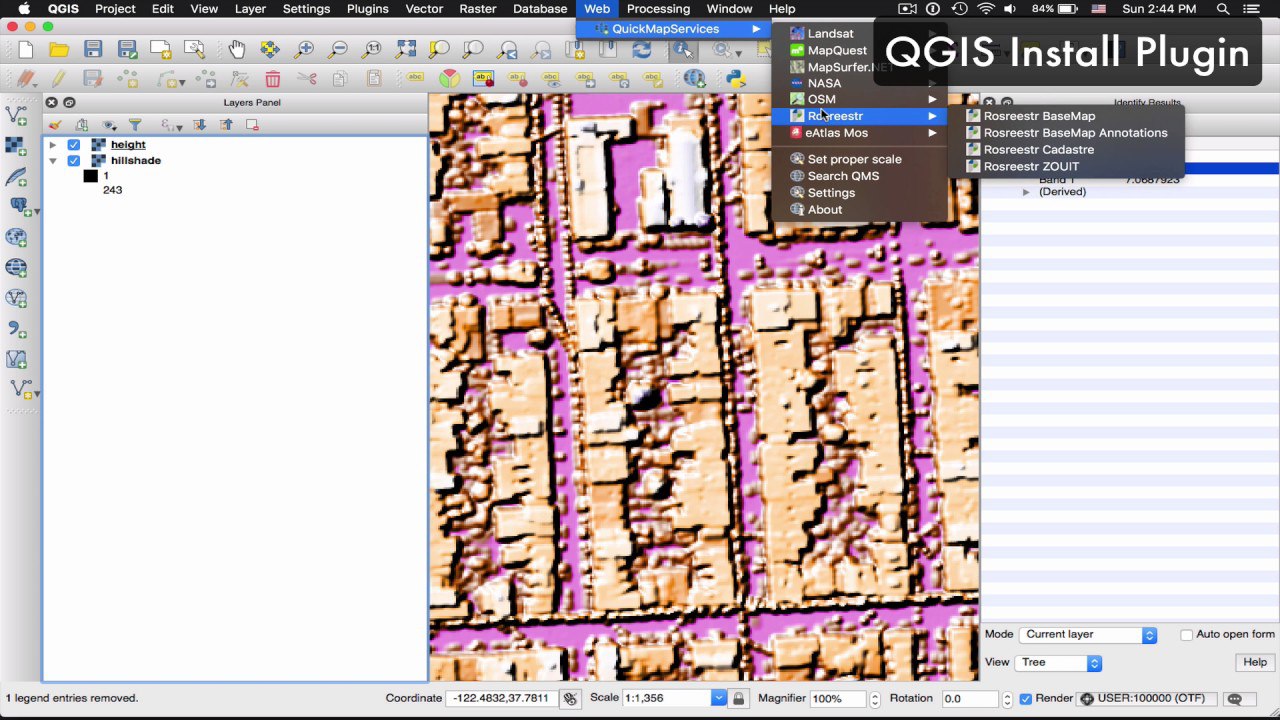Click the black color swatch for value 1
Screen dimensions: 1280x720
91,176
